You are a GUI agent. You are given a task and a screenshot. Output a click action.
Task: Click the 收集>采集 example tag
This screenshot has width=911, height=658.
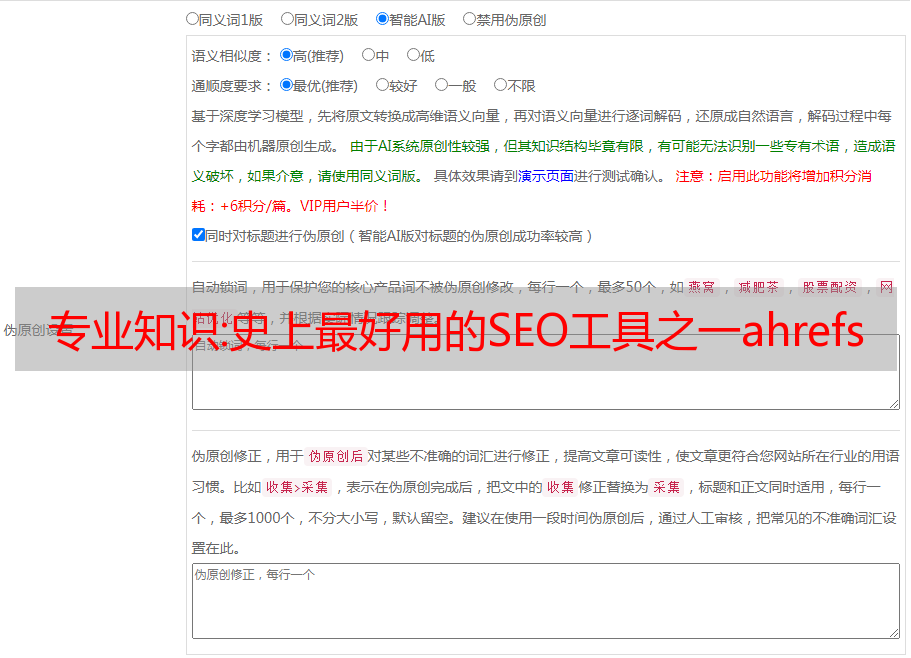coord(297,487)
